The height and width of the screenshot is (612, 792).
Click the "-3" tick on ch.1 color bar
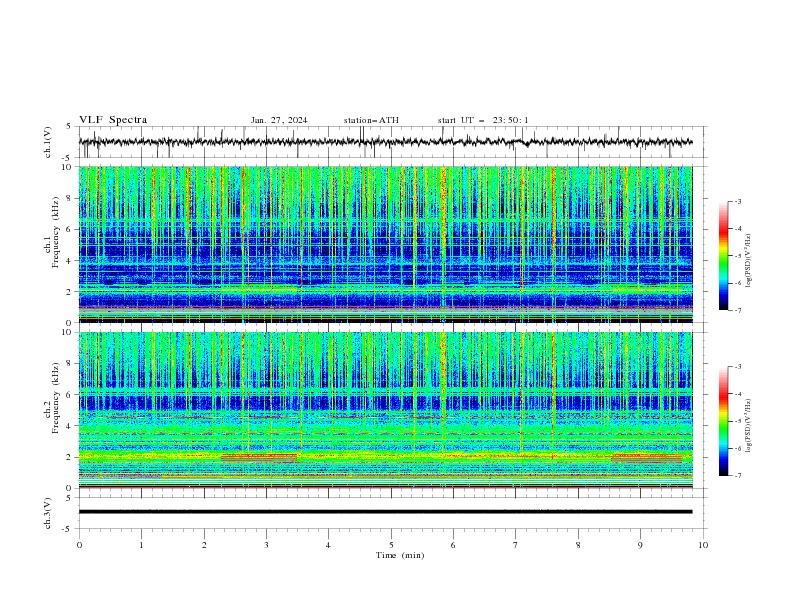[x=738, y=201]
